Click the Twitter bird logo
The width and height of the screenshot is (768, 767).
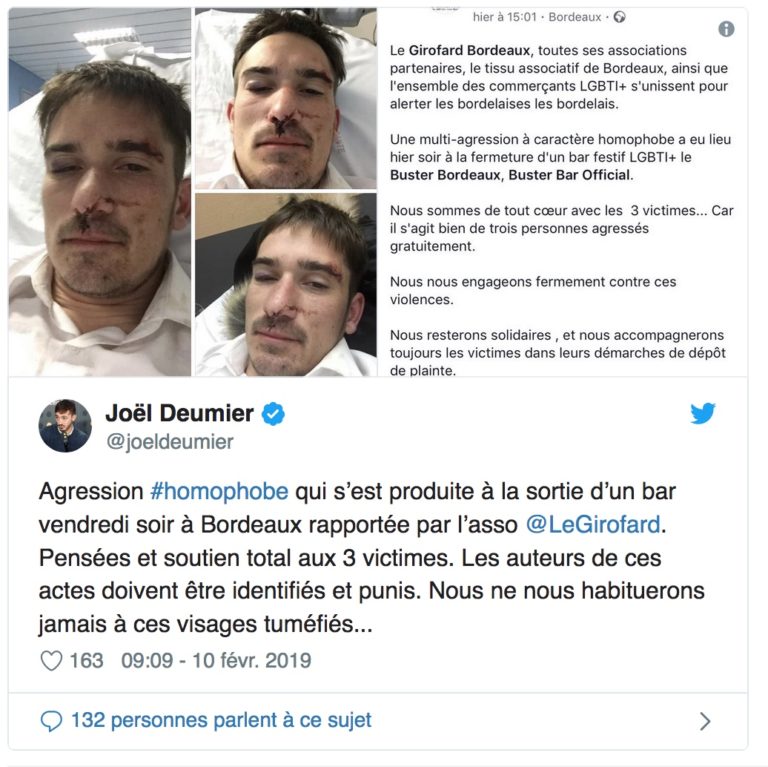[x=703, y=413]
